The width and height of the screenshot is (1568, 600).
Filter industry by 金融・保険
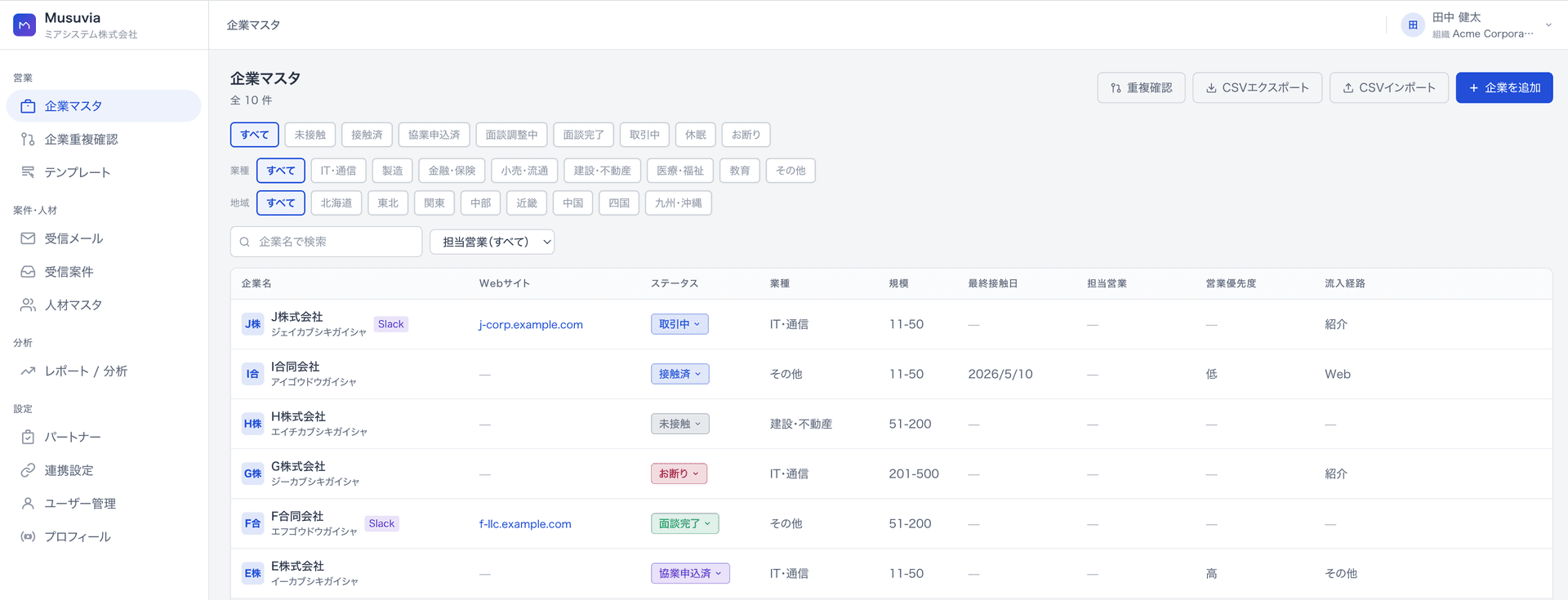[452, 171]
